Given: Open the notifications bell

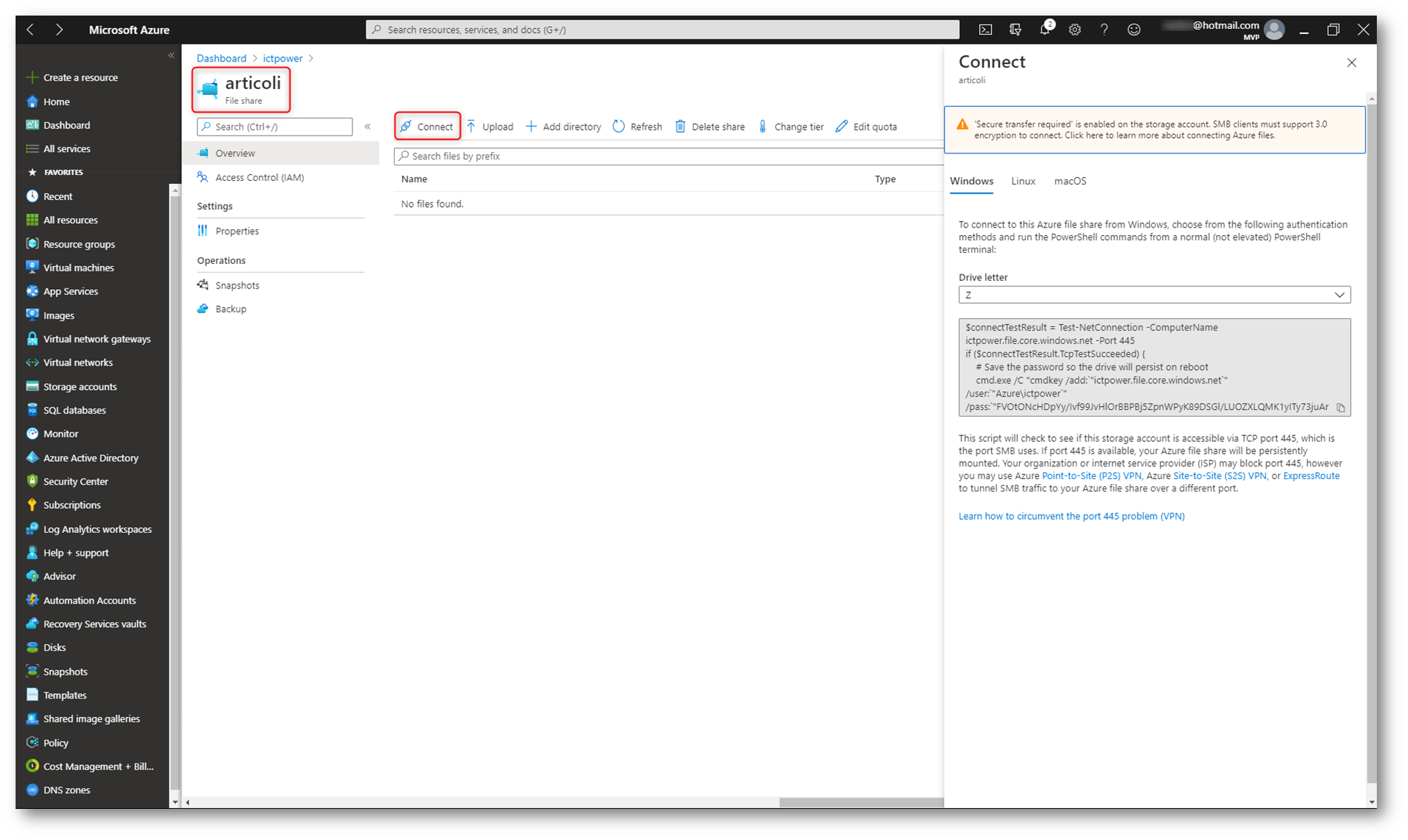Looking at the screenshot, I should [x=1045, y=29].
